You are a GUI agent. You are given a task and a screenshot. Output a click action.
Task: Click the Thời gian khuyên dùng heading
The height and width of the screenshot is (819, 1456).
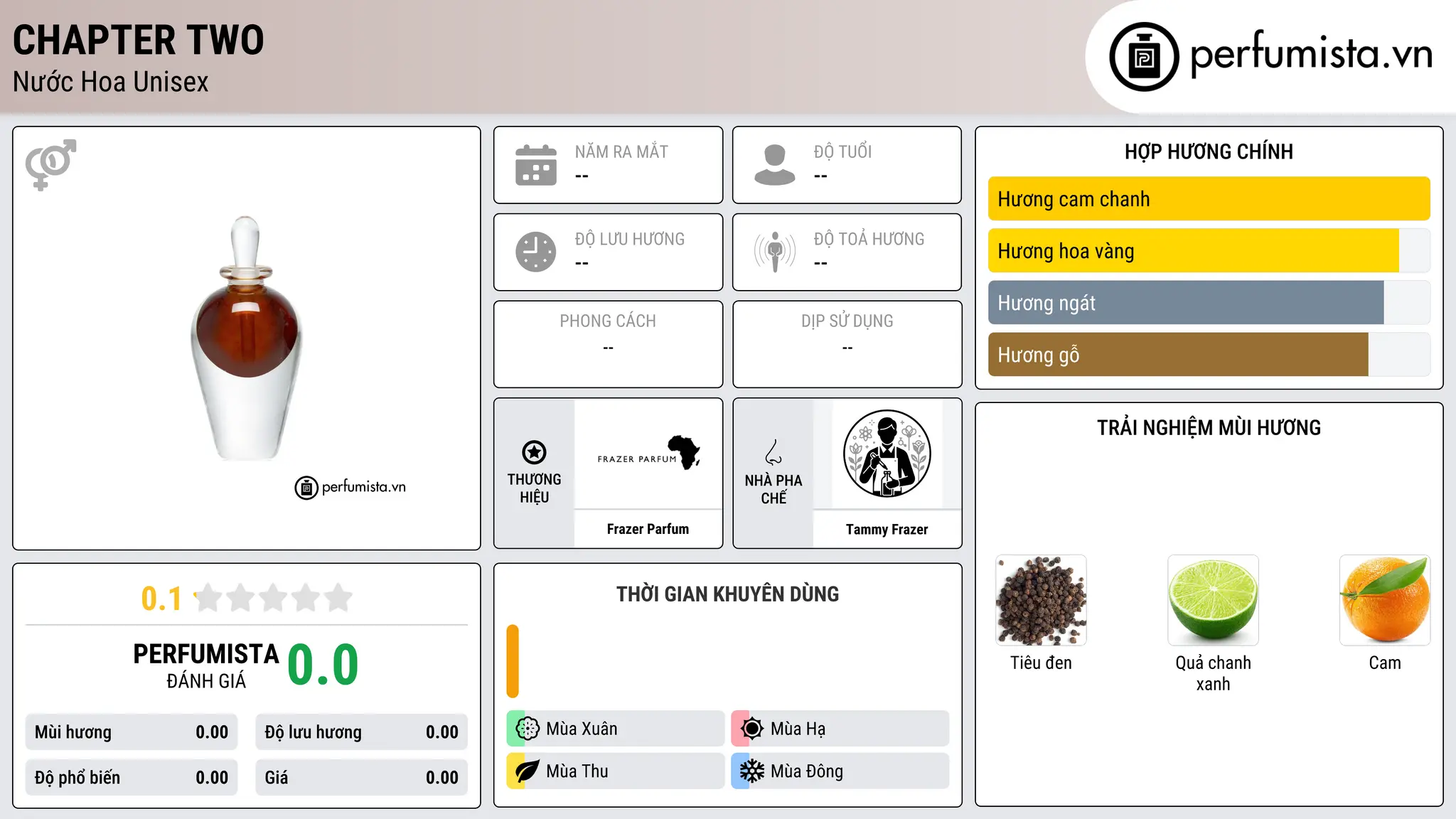coord(727,594)
